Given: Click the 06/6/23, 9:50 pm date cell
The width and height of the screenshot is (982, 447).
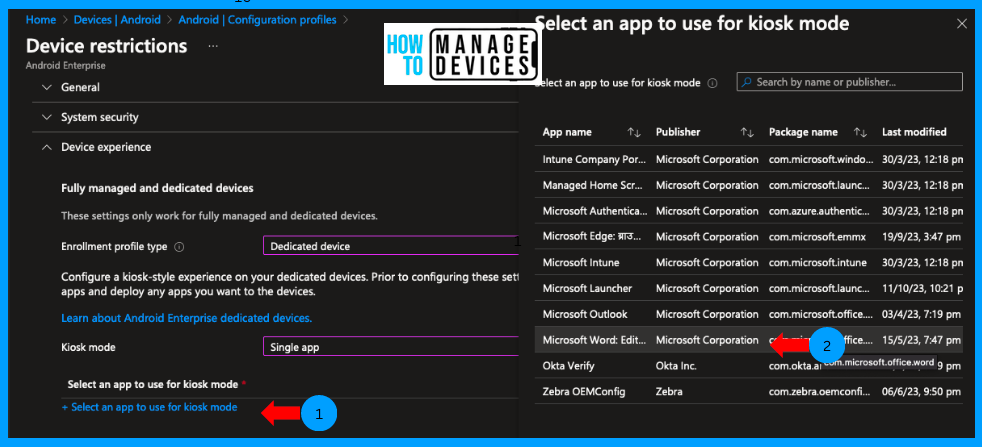Looking at the screenshot, I should (x=921, y=392).
